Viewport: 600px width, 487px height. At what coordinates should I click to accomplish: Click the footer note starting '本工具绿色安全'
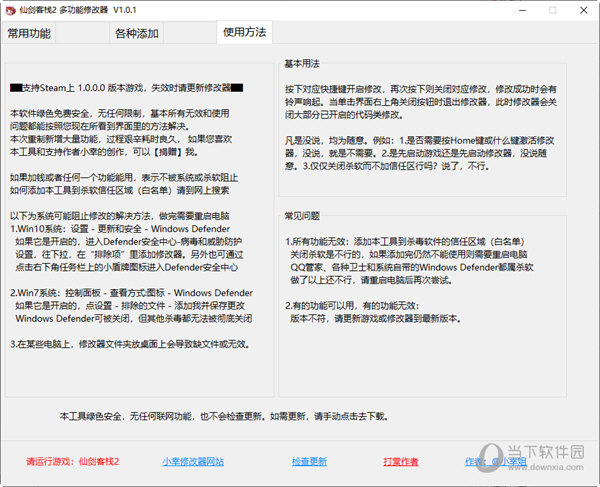[x=224, y=416]
